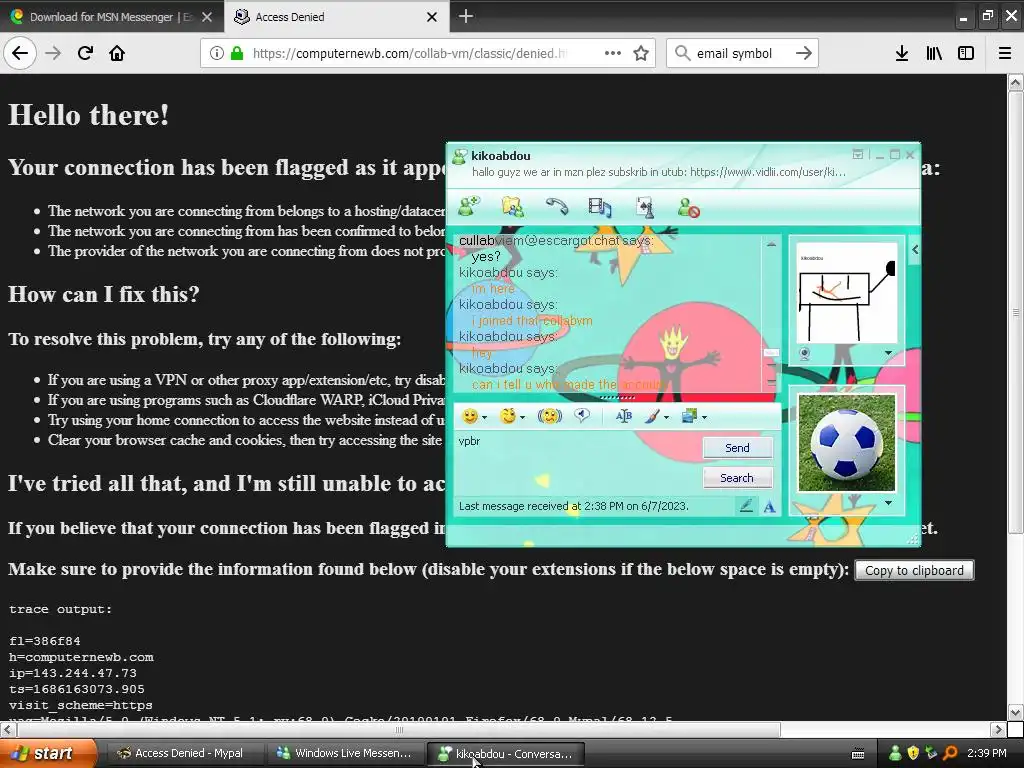Submit the email symbol search arrow
Viewport: 1024px width, 768px height.
point(803,54)
